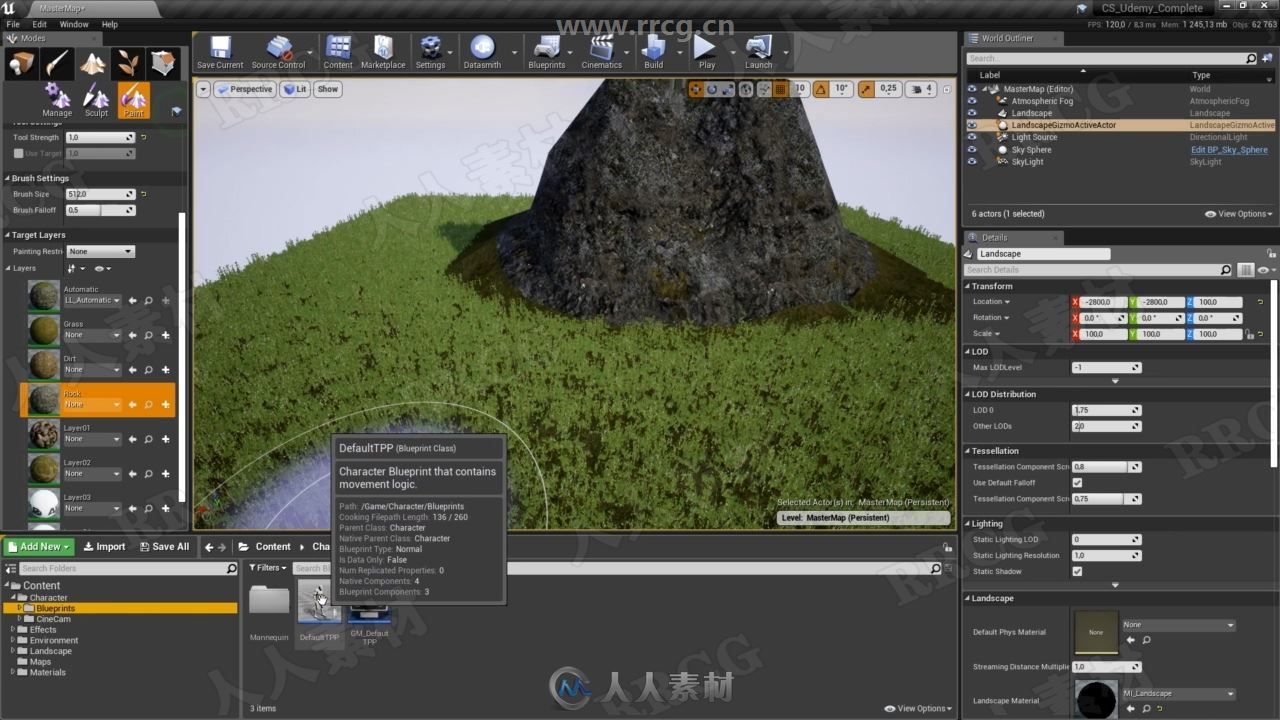
Task: Switch to the landscape Sculpt tool
Action: pyautogui.click(x=96, y=100)
